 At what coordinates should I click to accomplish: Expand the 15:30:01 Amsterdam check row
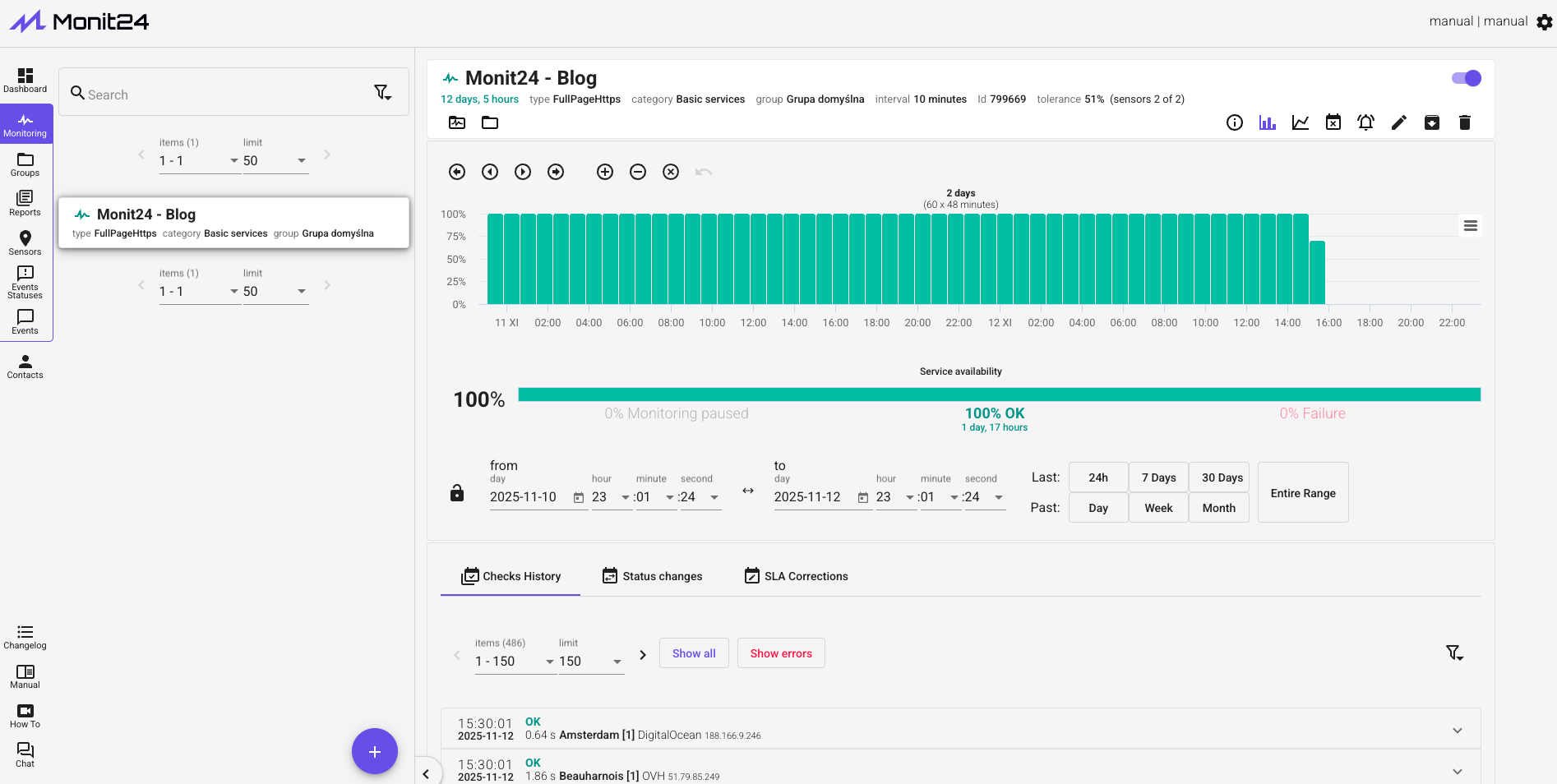point(1457,730)
